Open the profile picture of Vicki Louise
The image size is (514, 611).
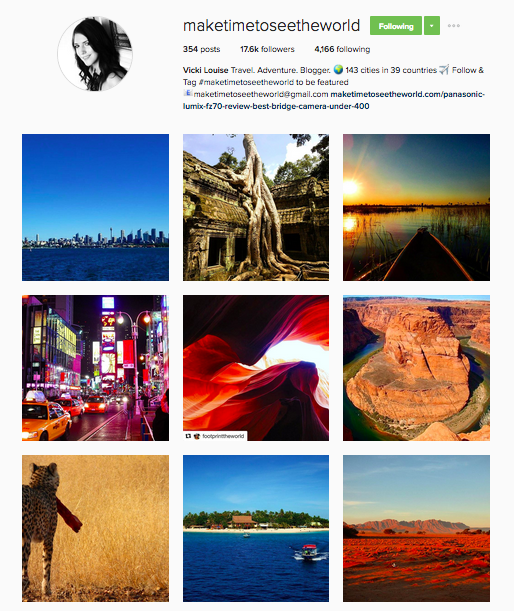pos(95,54)
